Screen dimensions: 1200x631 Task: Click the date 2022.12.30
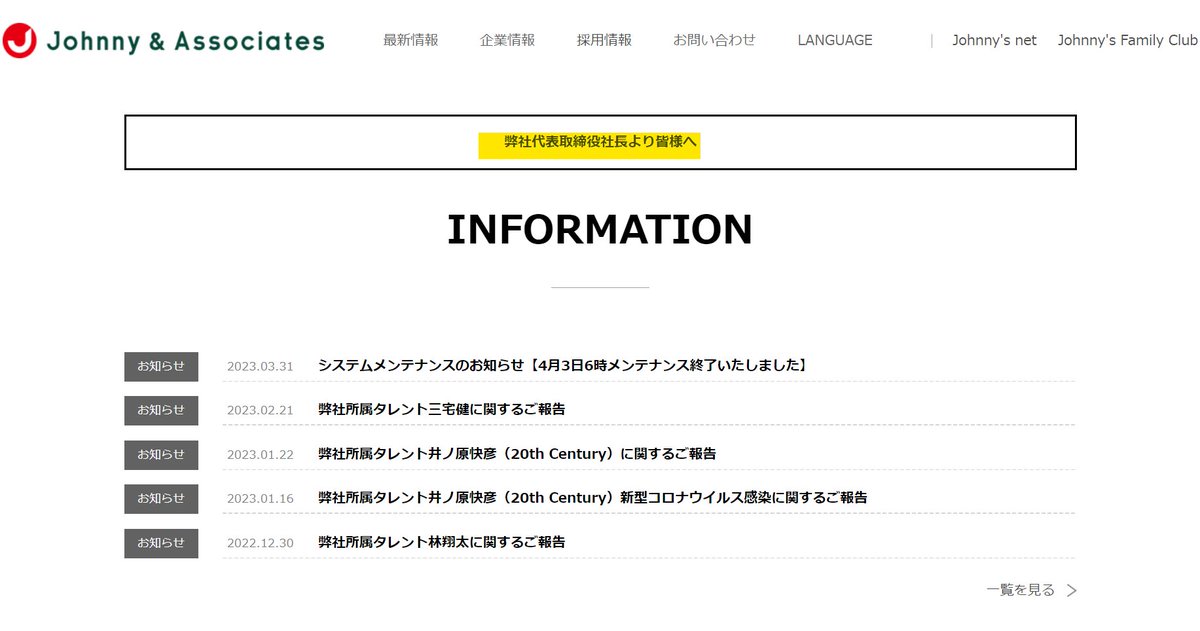(x=260, y=542)
